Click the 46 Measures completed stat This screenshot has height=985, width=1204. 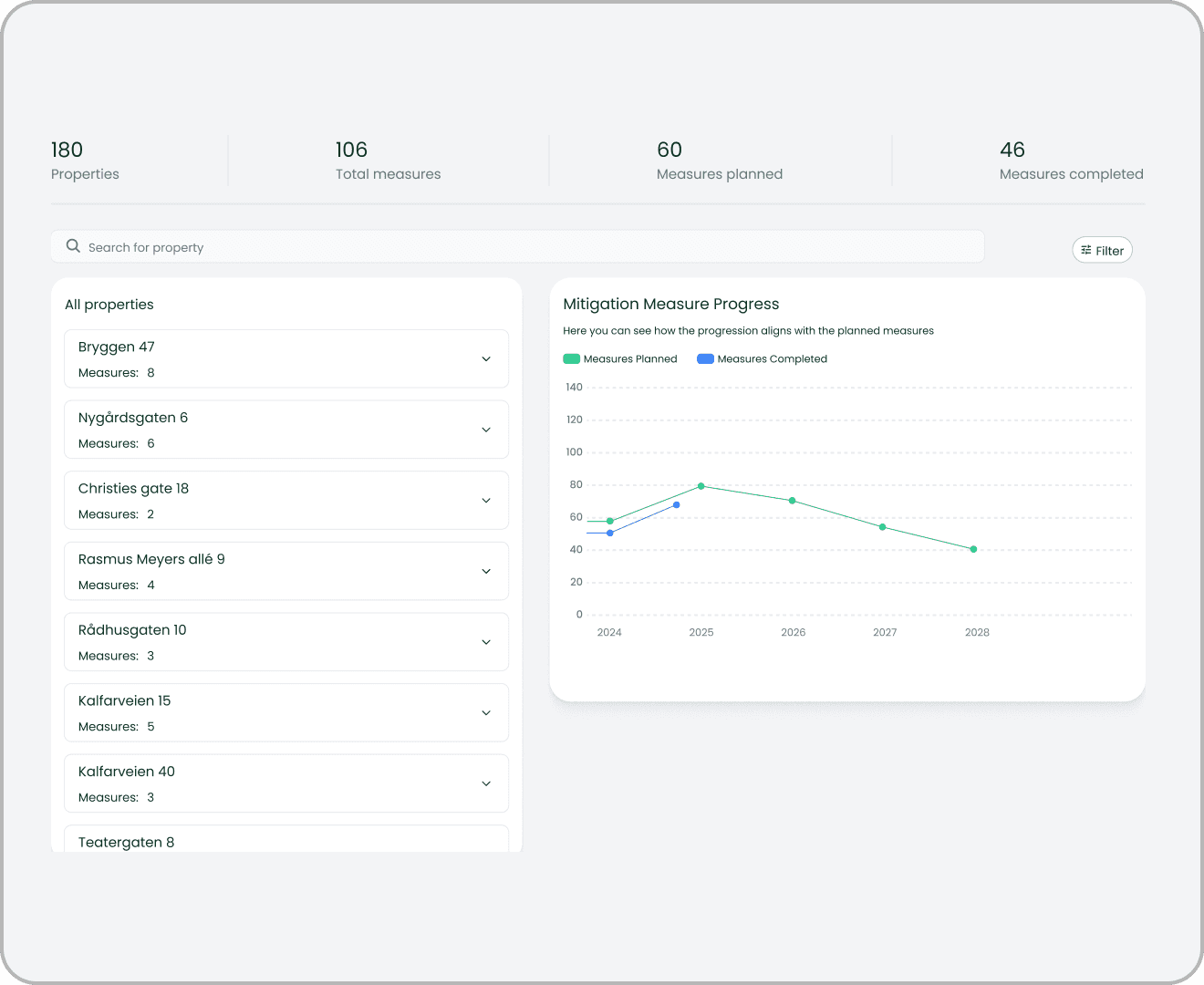(x=1071, y=161)
